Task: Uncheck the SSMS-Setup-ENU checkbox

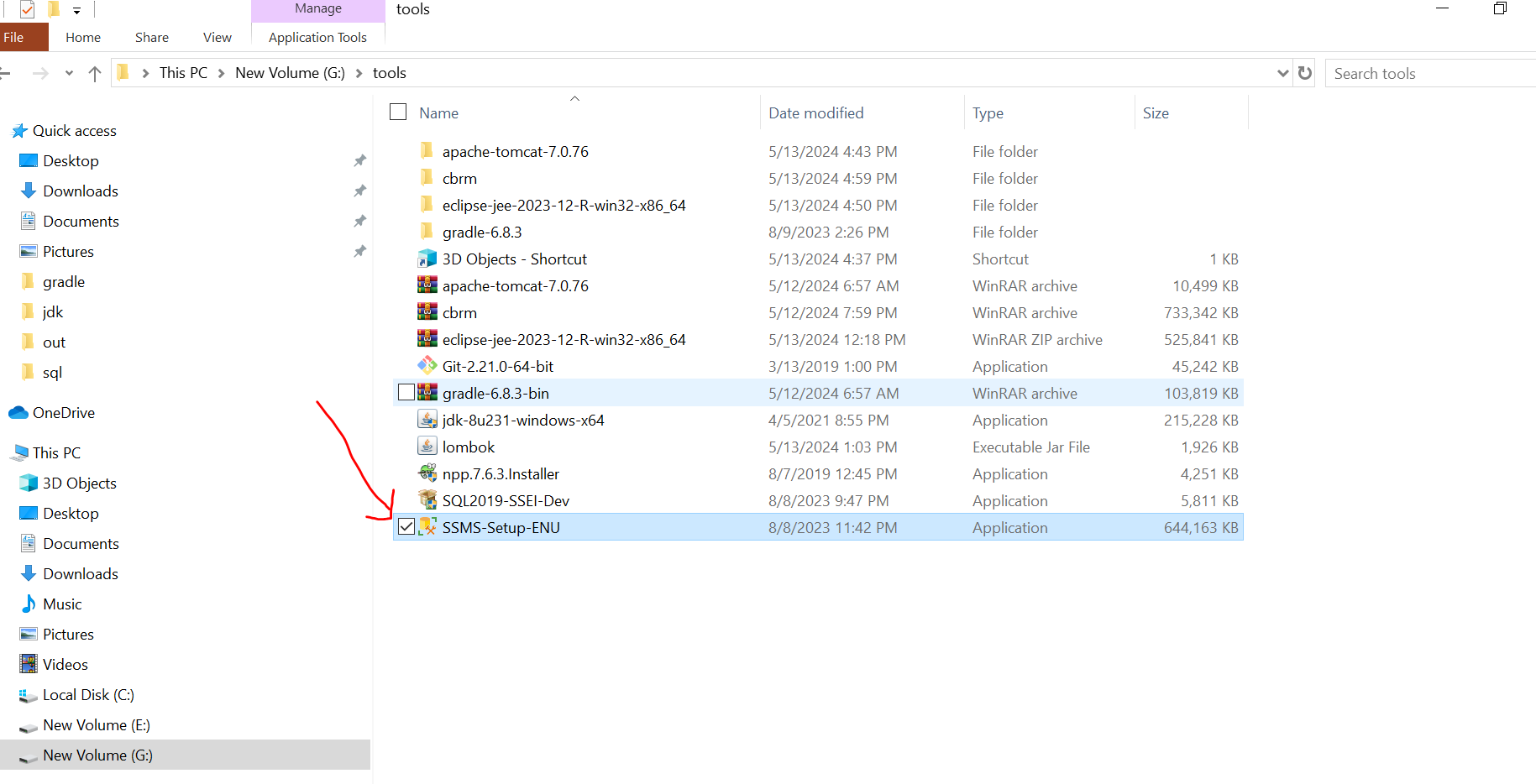Action: click(406, 526)
